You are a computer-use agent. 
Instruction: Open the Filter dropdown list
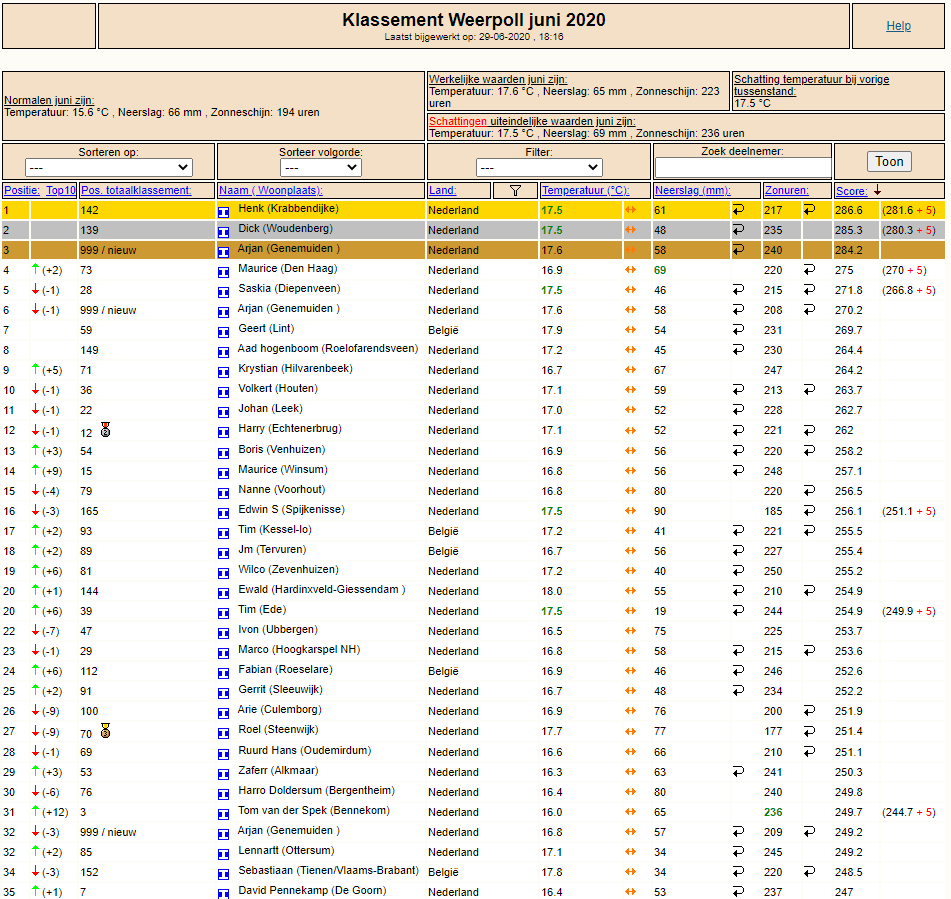point(538,167)
